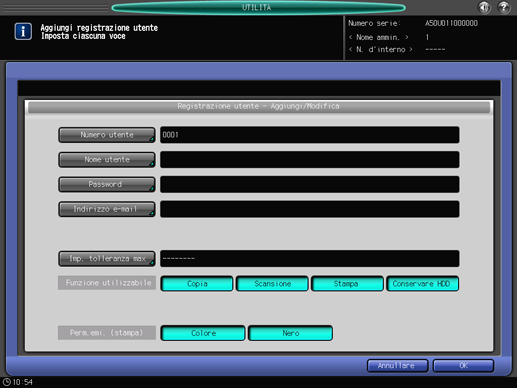The width and height of the screenshot is (517, 388).
Task: Click the empty Nome utente field
Action: pos(310,159)
